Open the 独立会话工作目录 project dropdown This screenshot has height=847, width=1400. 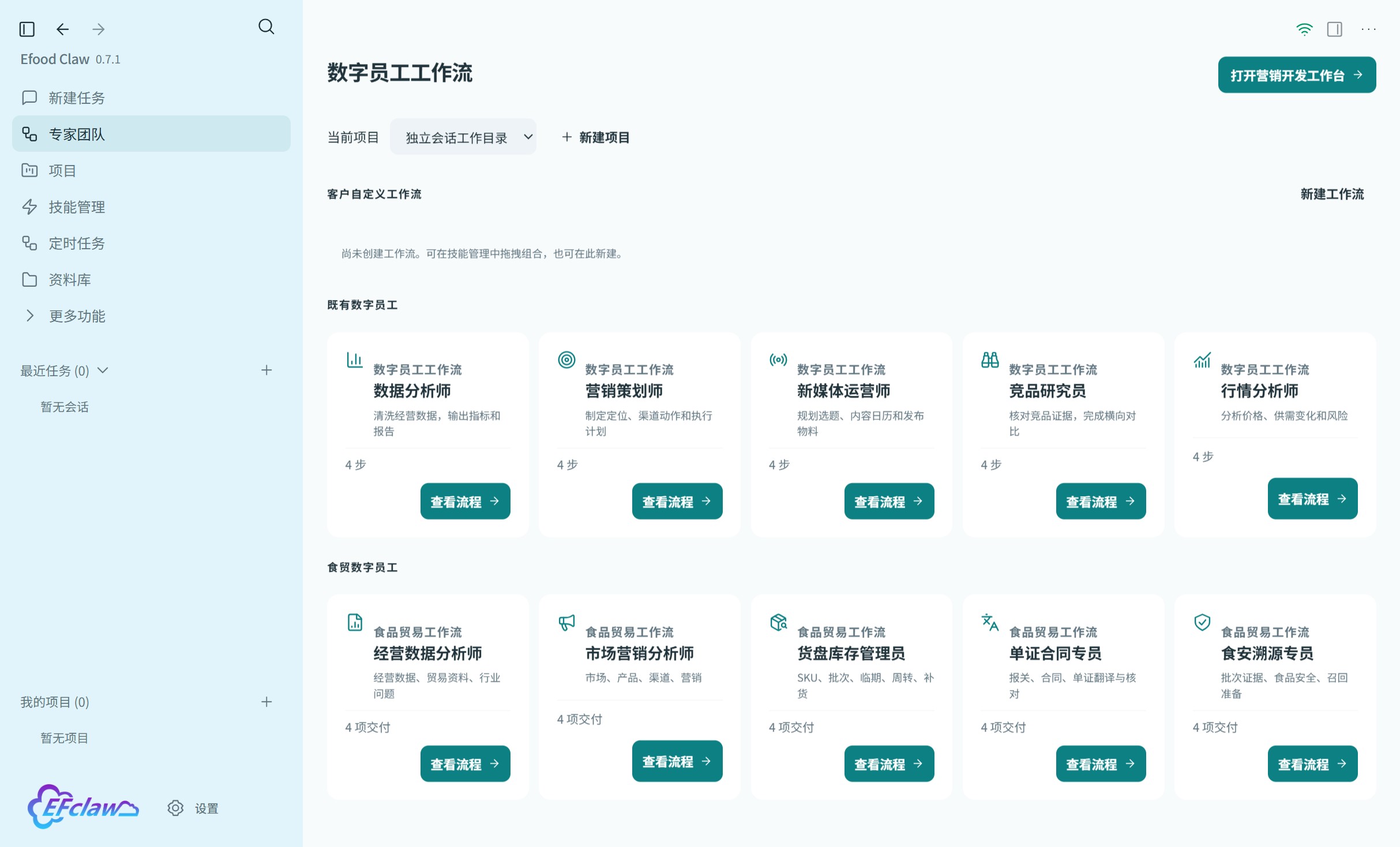coord(463,137)
